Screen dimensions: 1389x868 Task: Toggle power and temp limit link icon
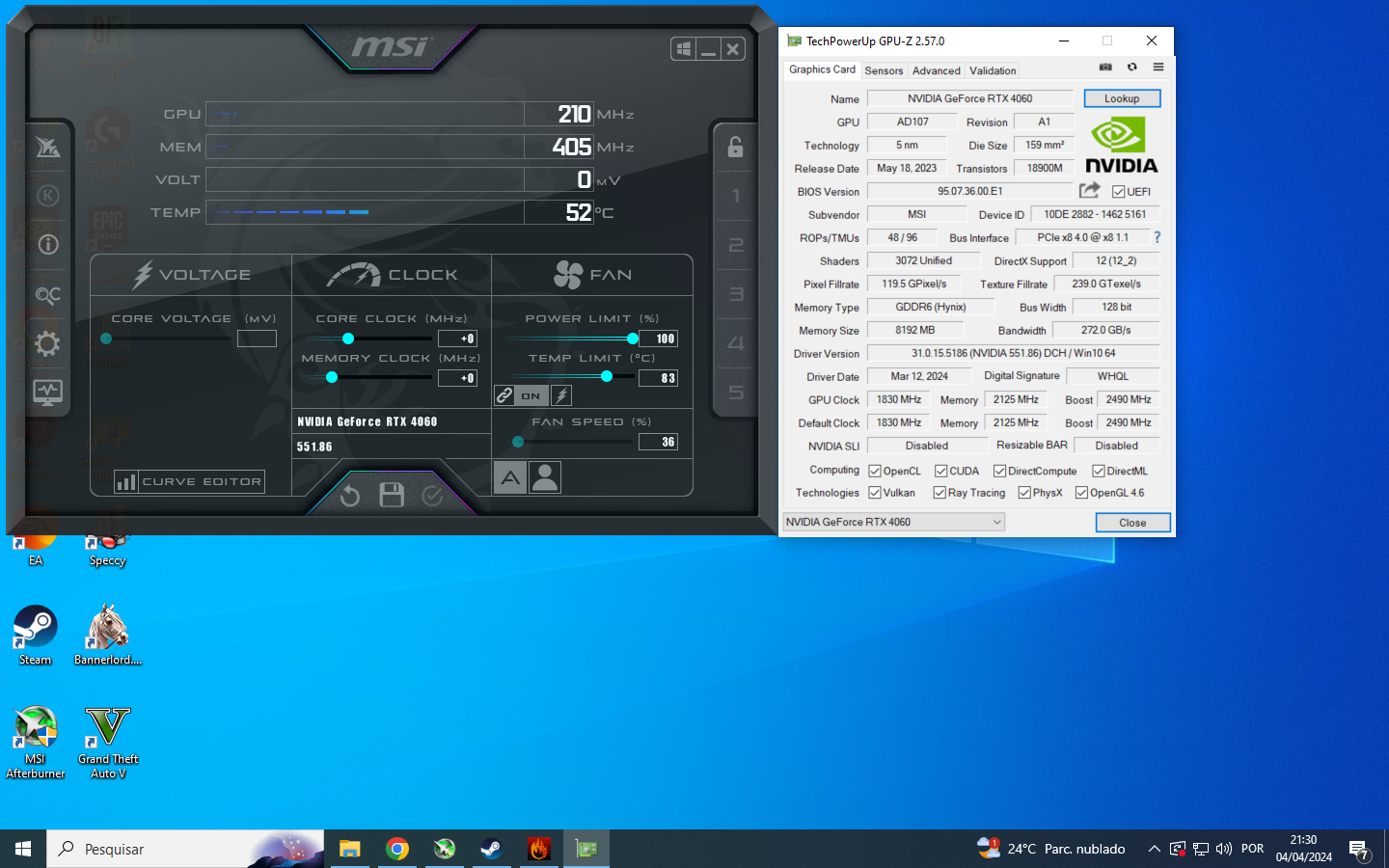coord(504,395)
